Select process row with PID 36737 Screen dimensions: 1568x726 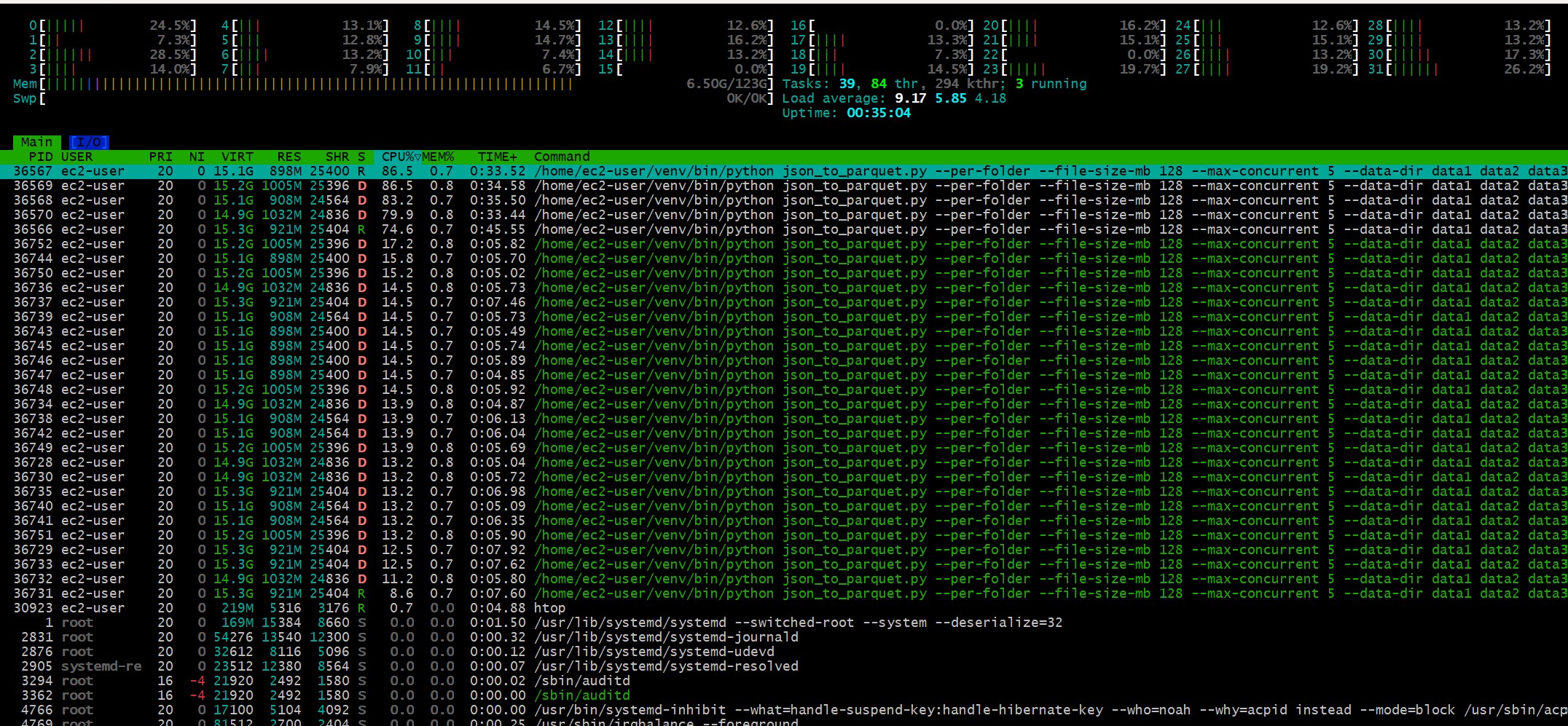[x=784, y=302]
